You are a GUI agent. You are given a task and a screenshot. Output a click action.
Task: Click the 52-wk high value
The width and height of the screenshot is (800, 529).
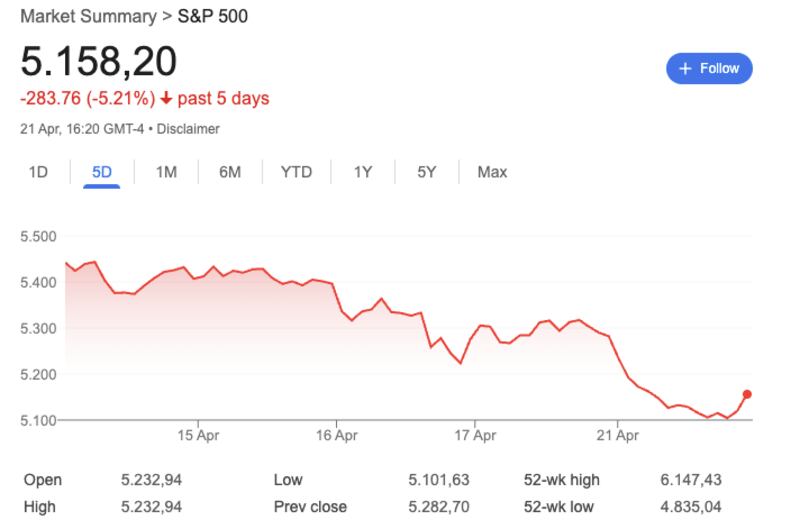point(690,480)
